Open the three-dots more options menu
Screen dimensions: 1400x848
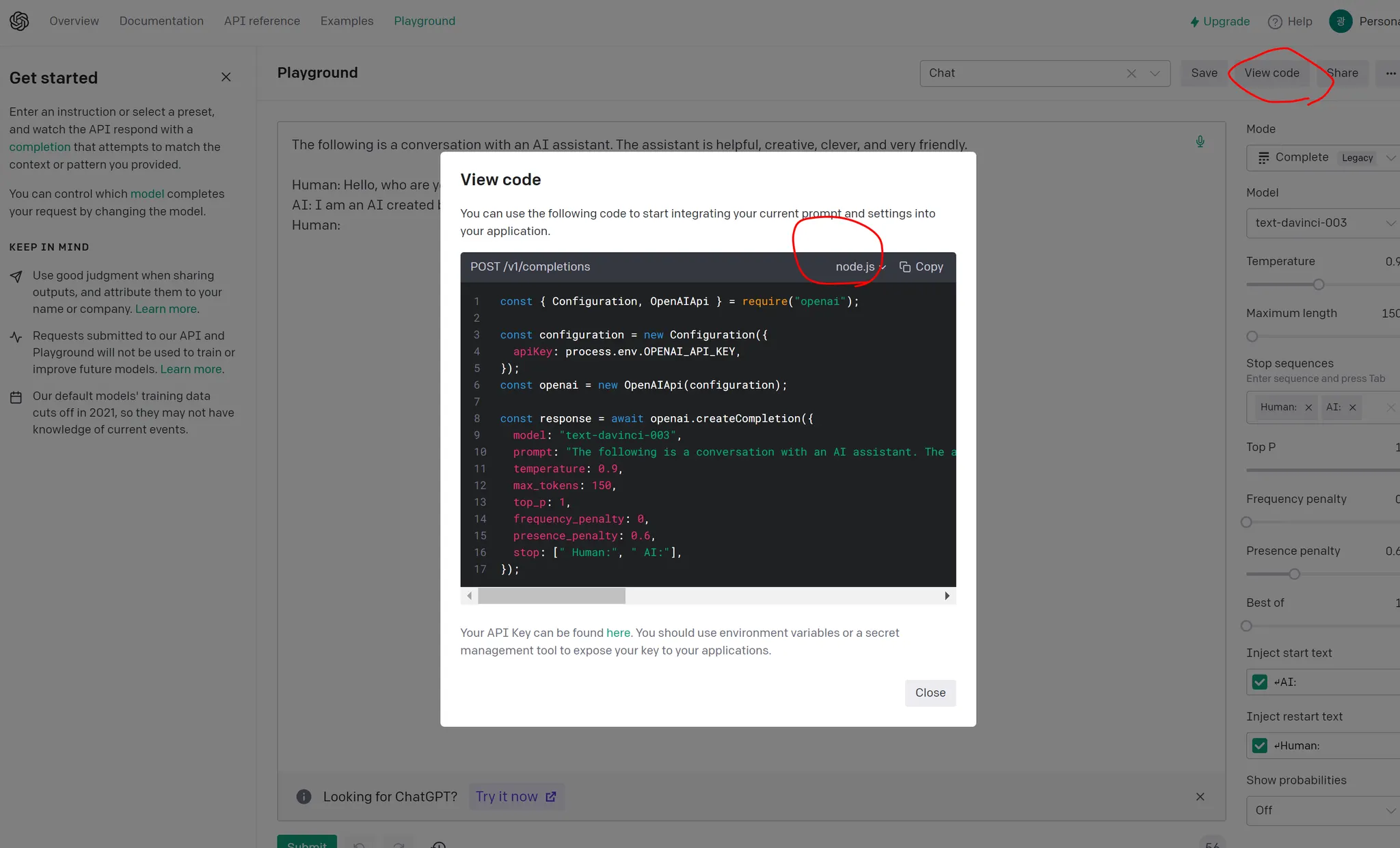1390,73
